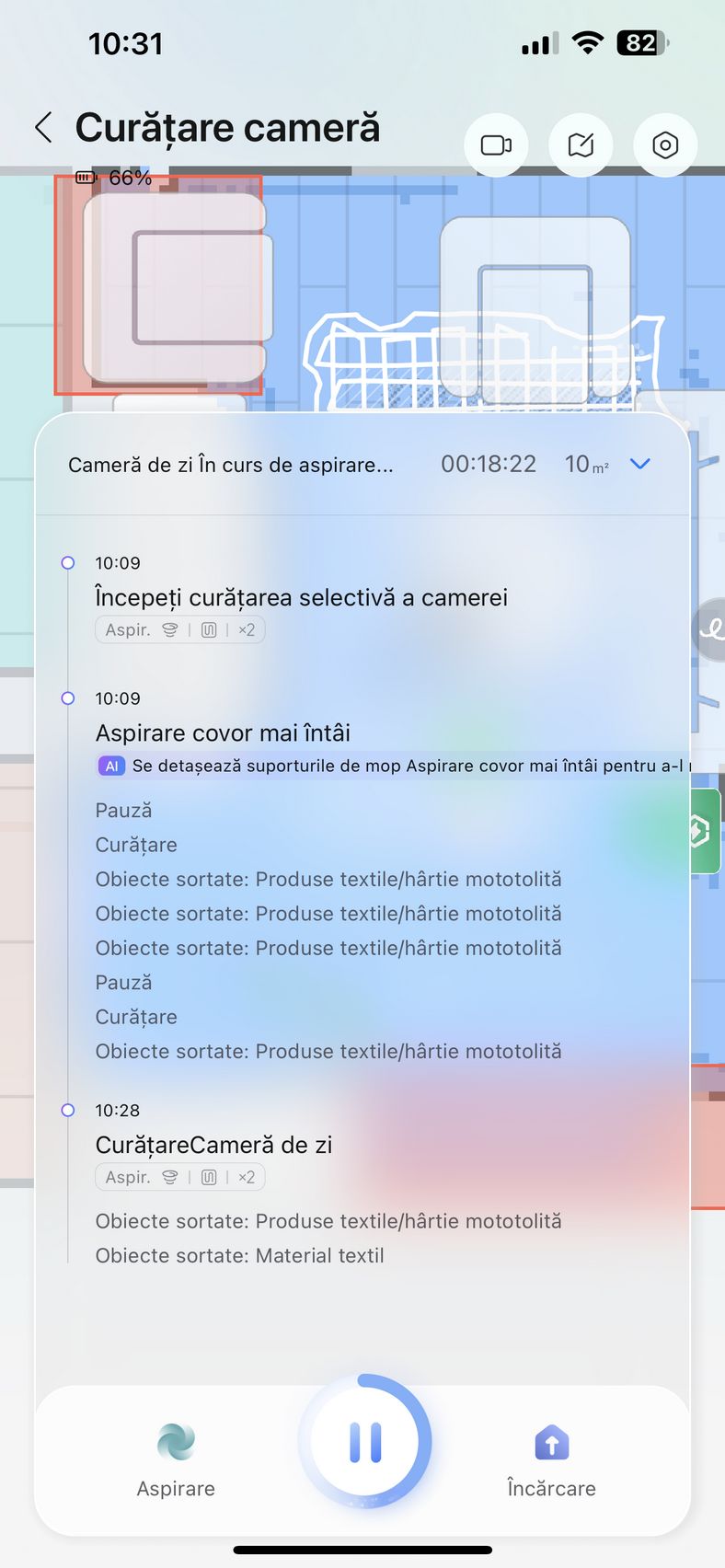Open "Începeți curățarea selectivă a camerei" entry
Viewport: 725px width, 1568px height.
click(x=302, y=597)
